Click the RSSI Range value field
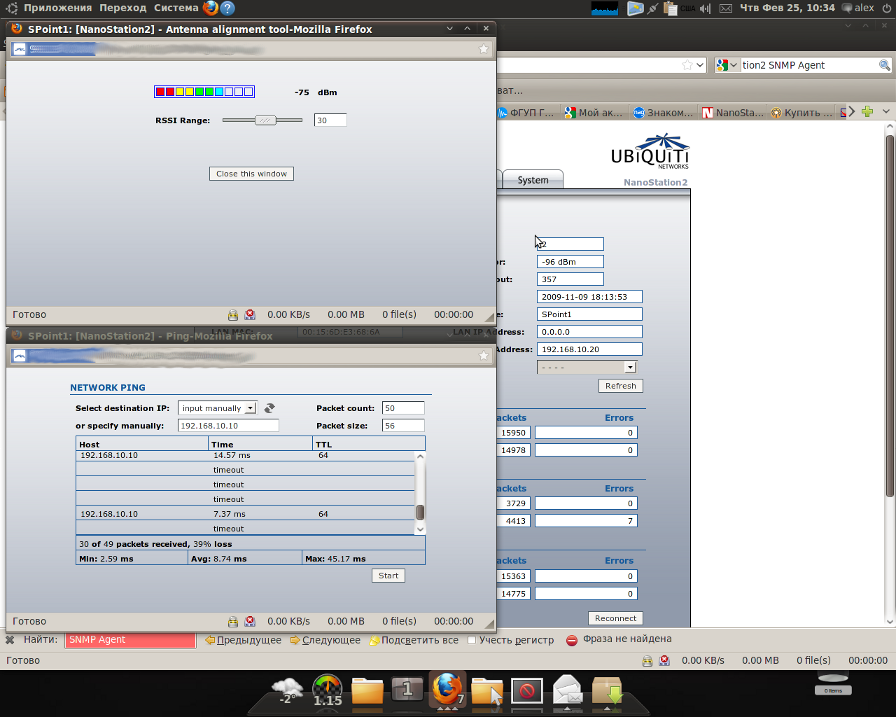Screen dimensions: 896x717 pyautogui.click(x=330, y=120)
